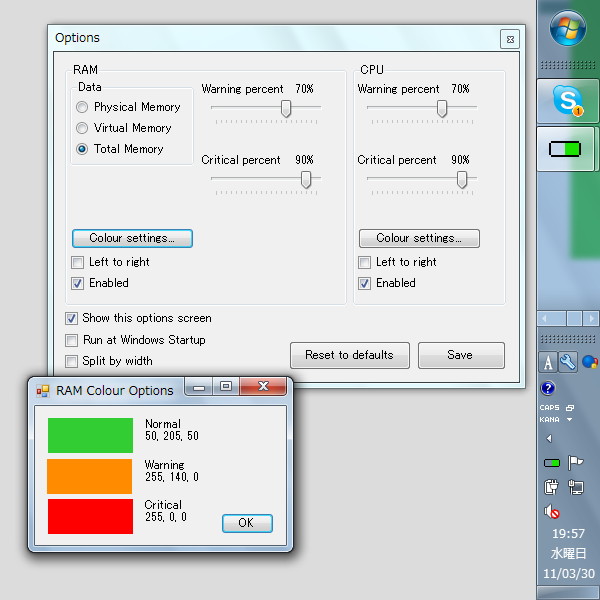Viewport: 600px width, 600px height.
Task: Click the RAM Warning percent 70% value
Action: (x=304, y=89)
